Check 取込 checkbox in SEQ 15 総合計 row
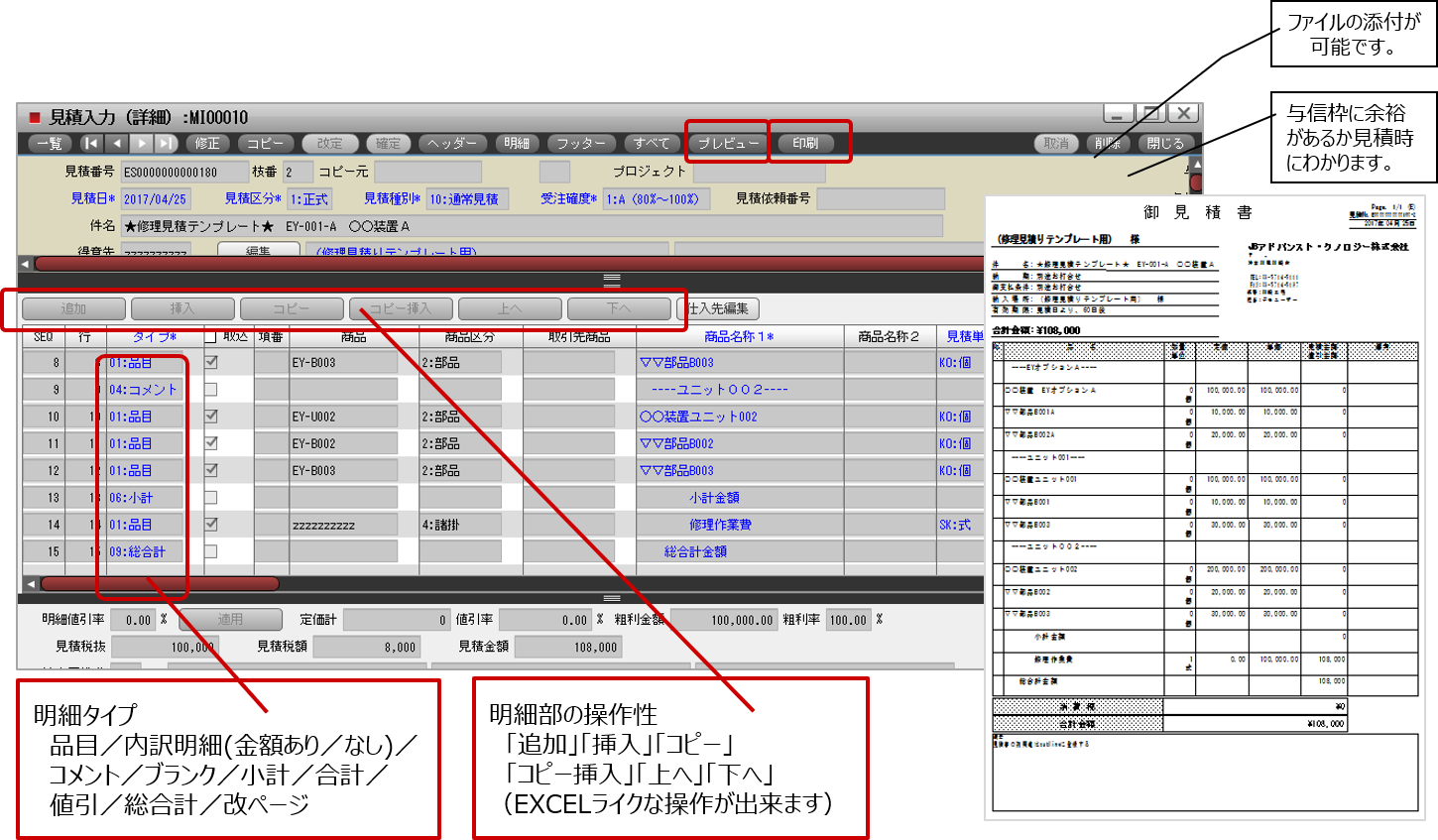Screen dimensions: 1438x840 click(x=210, y=550)
